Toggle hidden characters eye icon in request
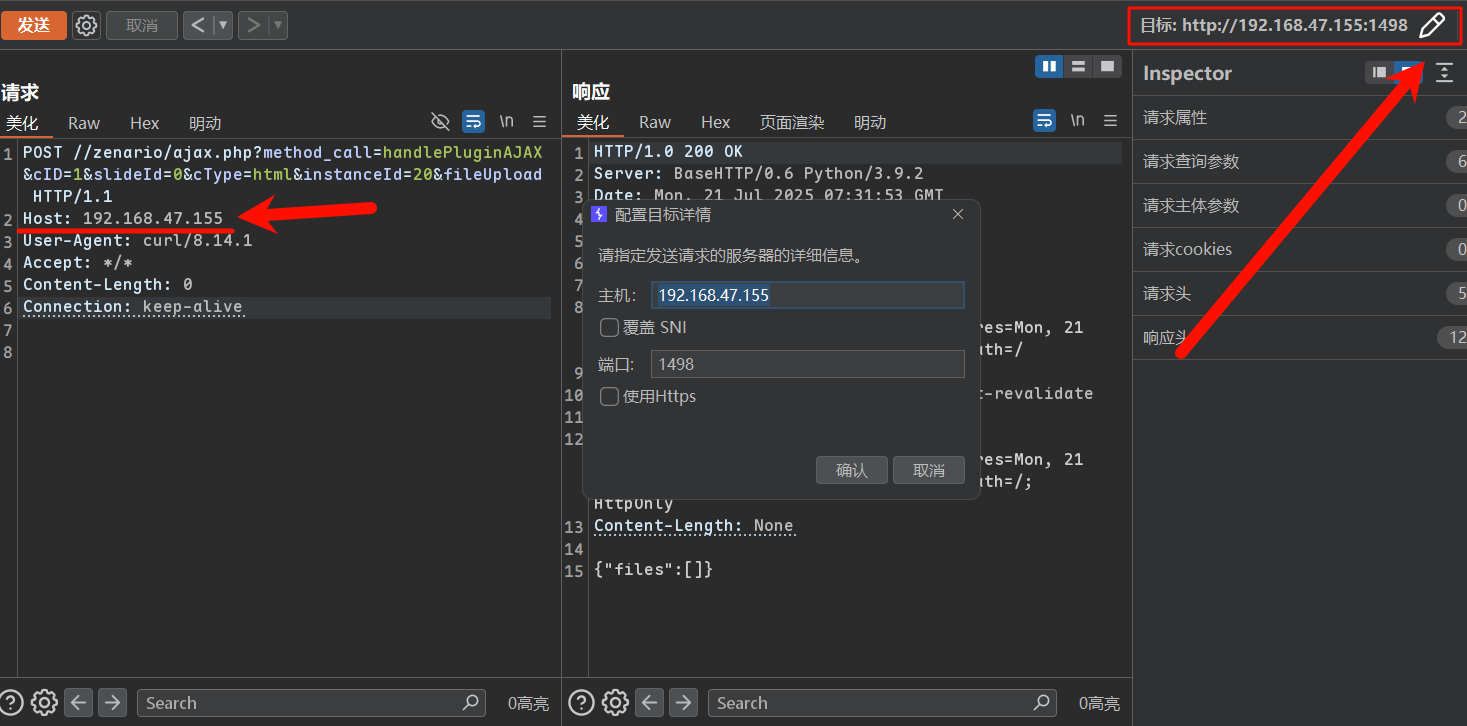This screenshot has width=1467, height=726. 440,122
